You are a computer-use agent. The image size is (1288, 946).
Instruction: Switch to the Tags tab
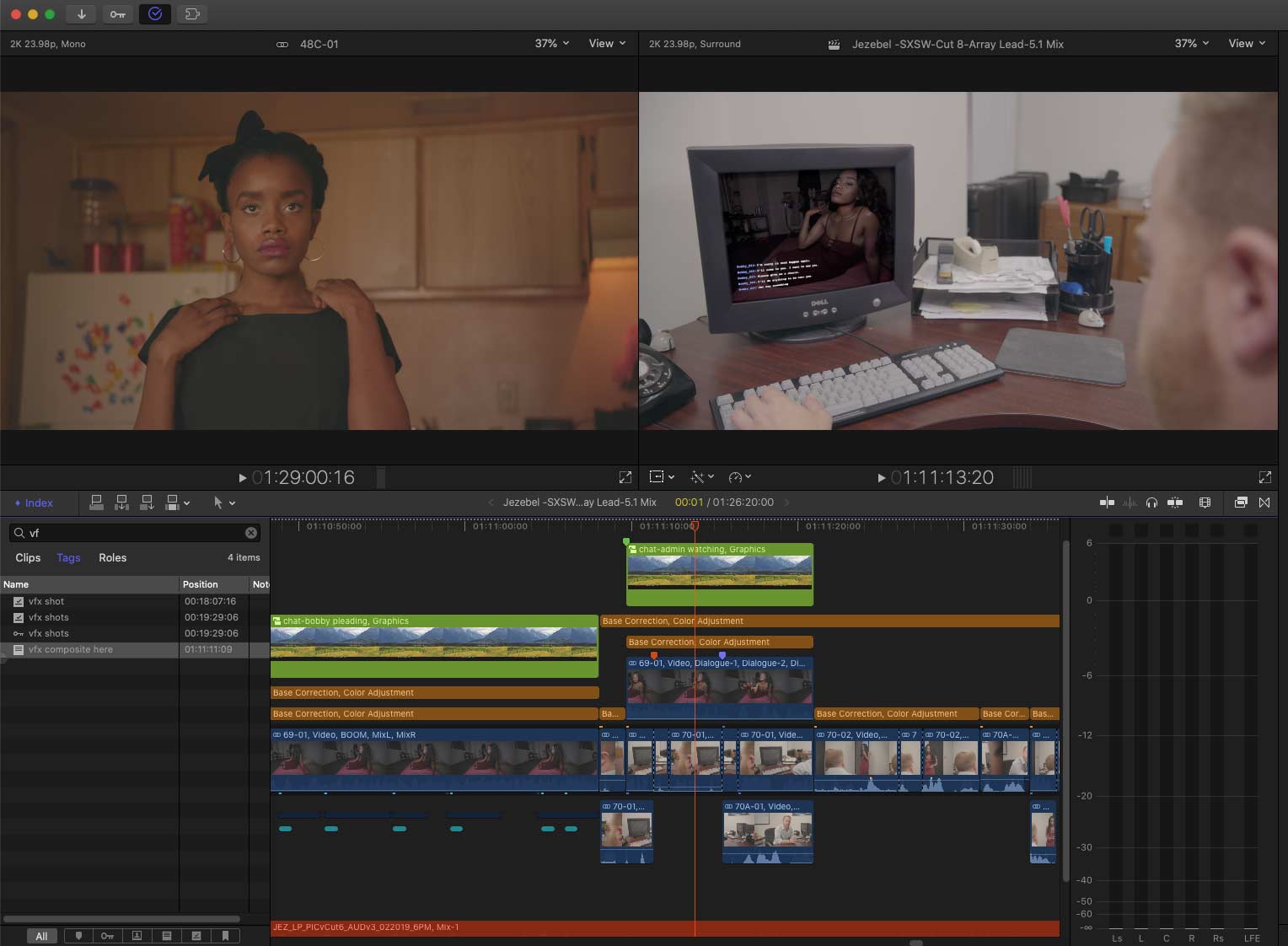(x=68, y=558)
